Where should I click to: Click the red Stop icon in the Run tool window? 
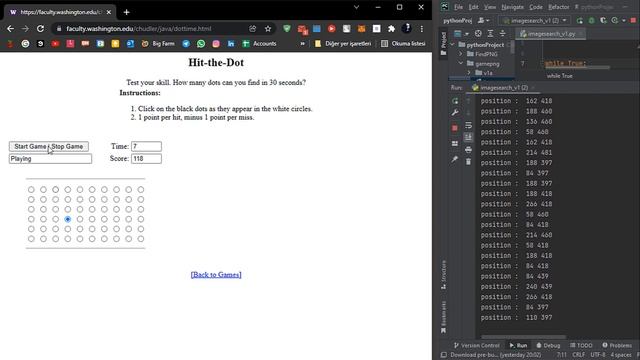(x=455, y=128)
